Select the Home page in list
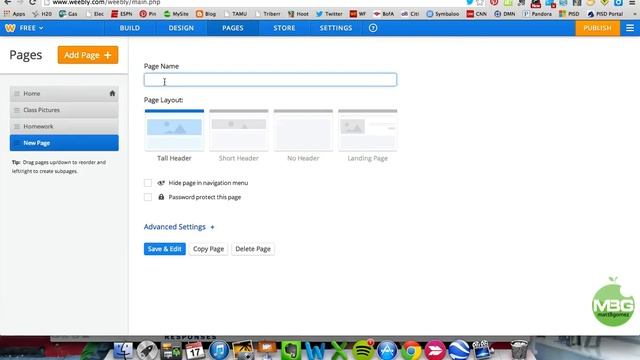 [x=64, y=93]
